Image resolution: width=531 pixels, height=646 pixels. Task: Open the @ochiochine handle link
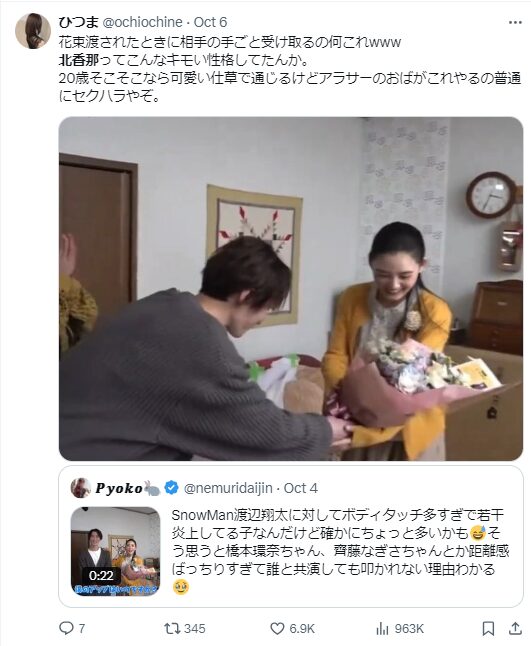tap(142, 22)
